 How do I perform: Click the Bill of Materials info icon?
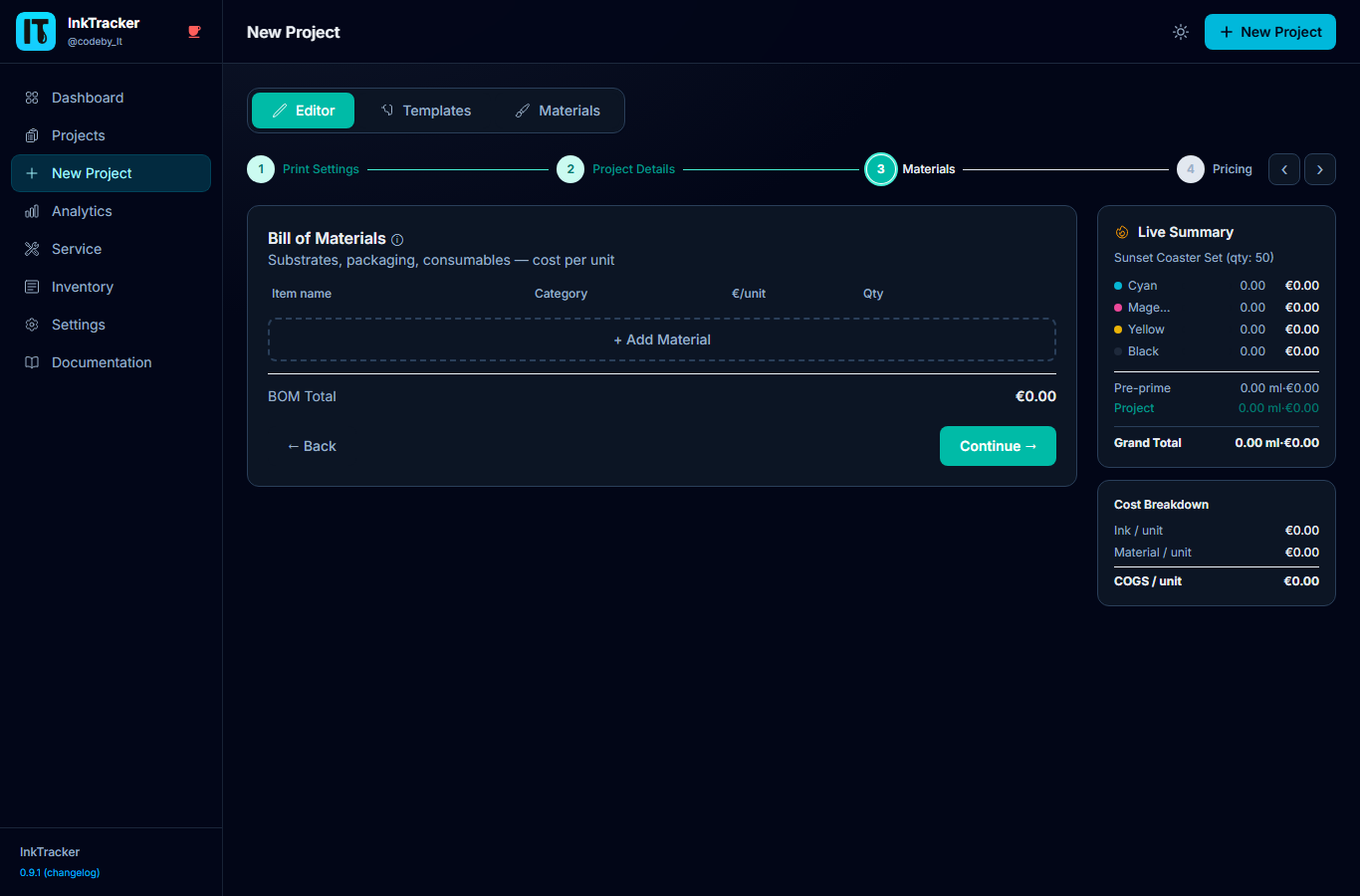(x=397, y=240)
